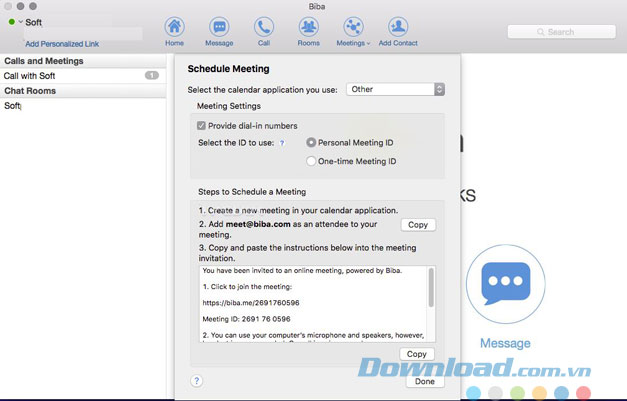Copy the meeting invitation instructions
Screen dimensions: 627x401
tap(417, 354)
